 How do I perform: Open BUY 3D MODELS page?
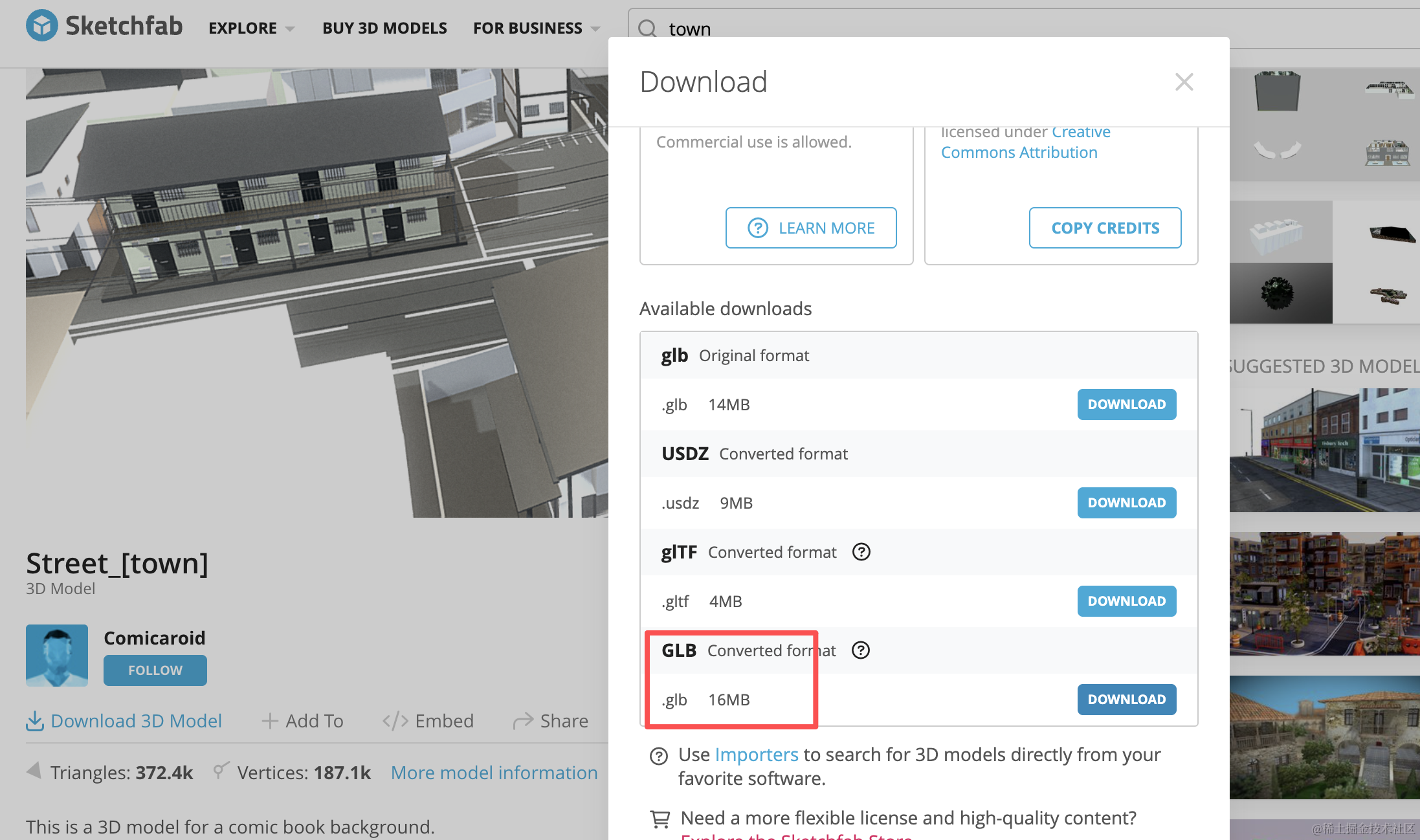tap(384, 28)
